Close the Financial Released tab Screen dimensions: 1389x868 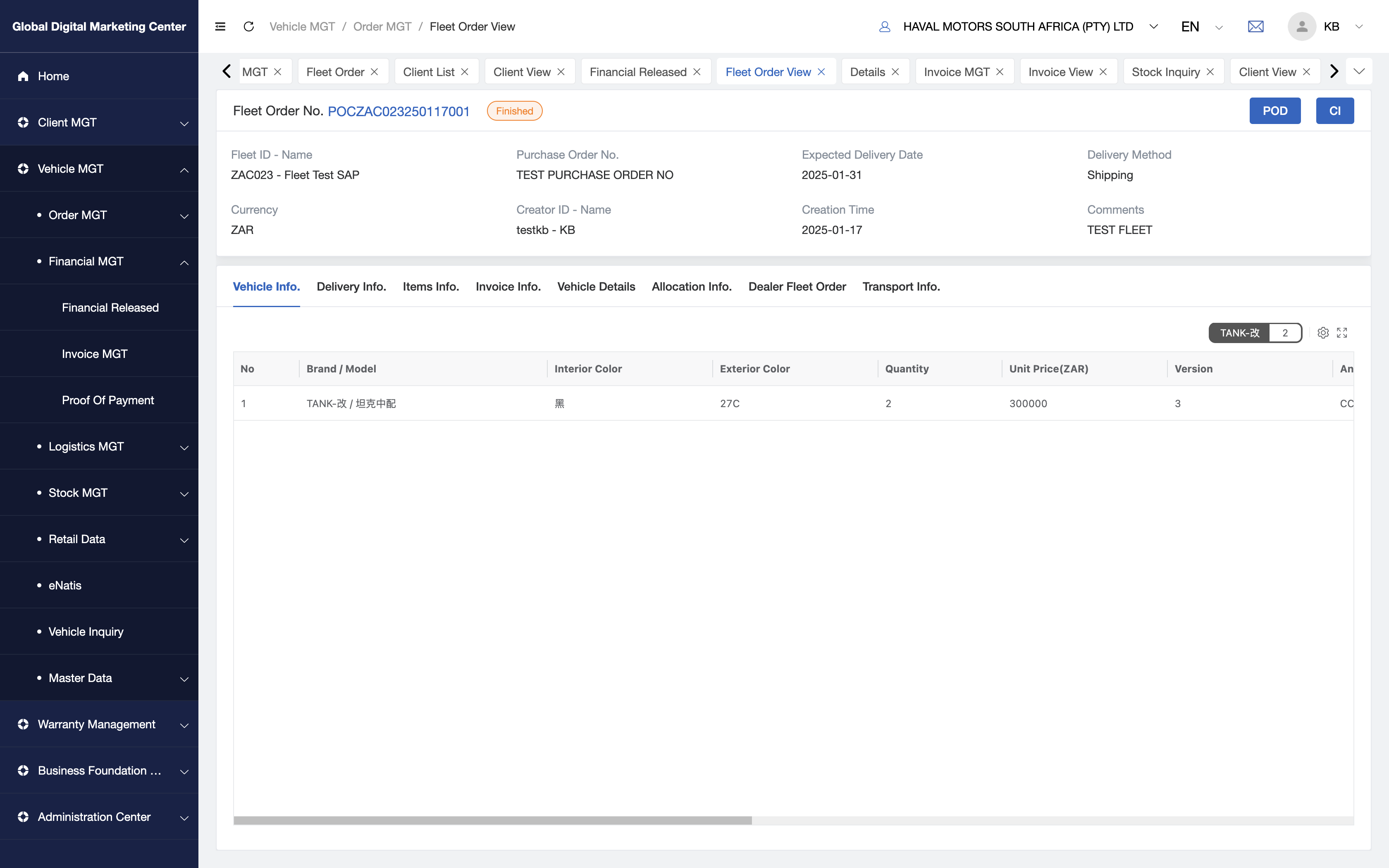[x=697, y=72]
